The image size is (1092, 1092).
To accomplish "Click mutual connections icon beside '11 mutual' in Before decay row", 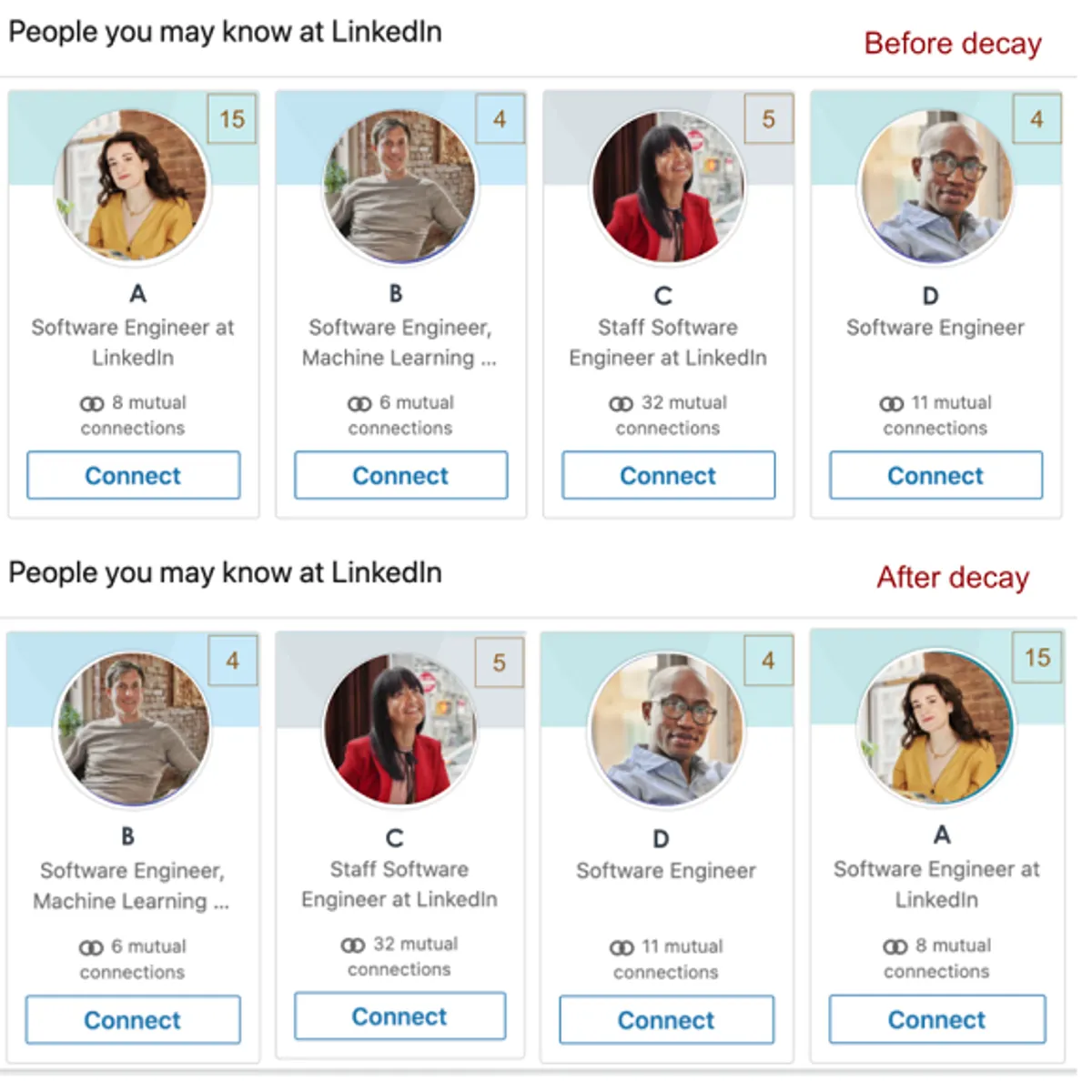I will pyautogui.click(x=892, y=403).
